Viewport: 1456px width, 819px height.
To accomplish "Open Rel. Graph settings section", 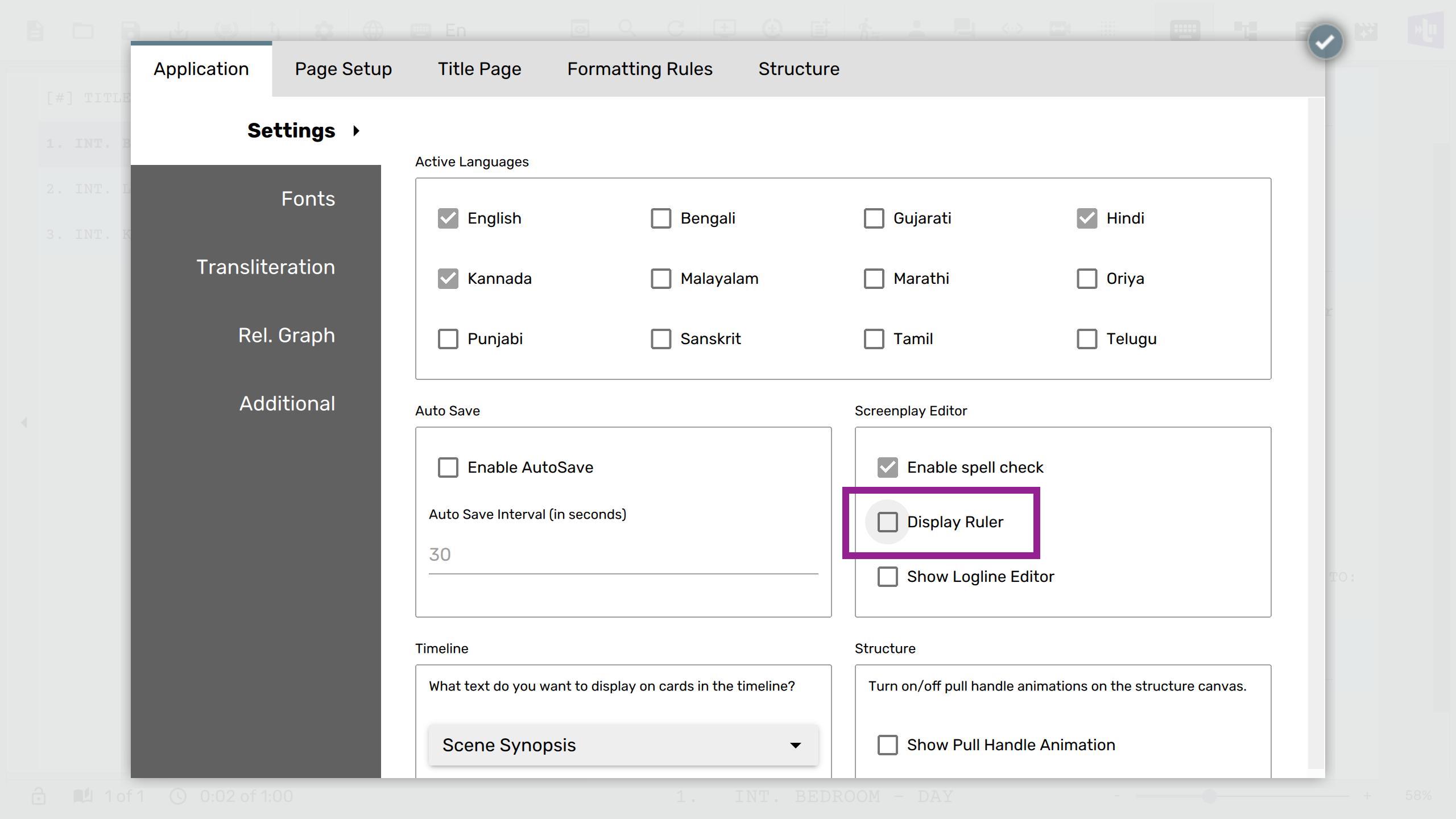I will point(286,336).
